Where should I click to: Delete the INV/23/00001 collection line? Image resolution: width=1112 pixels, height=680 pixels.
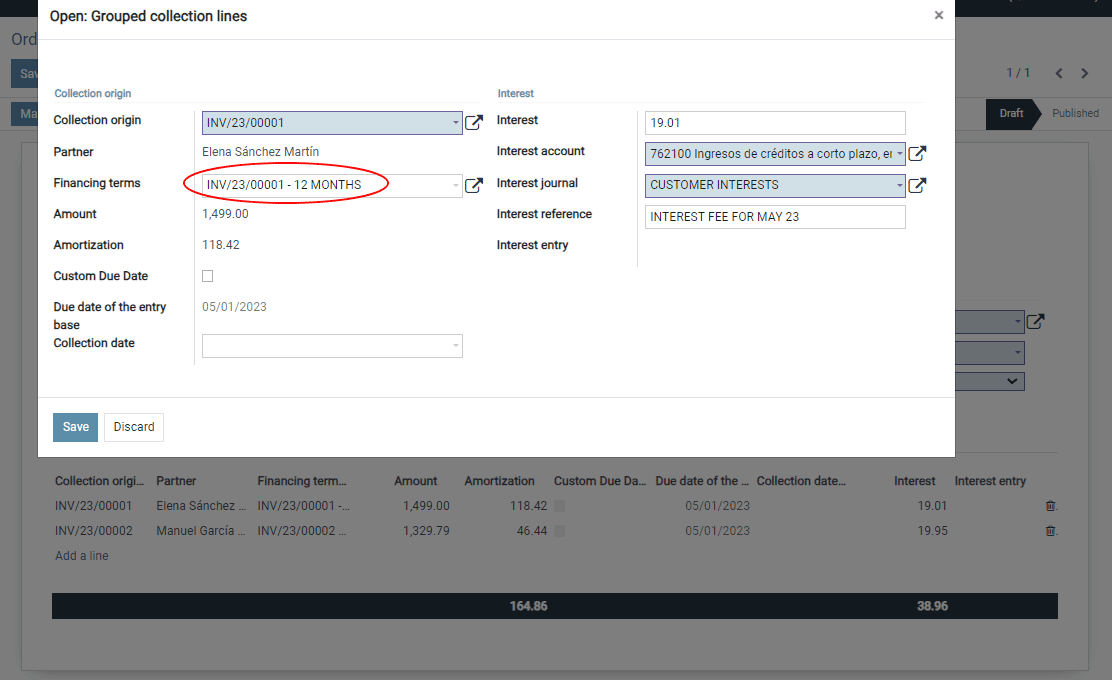[x=1051, y=506]
